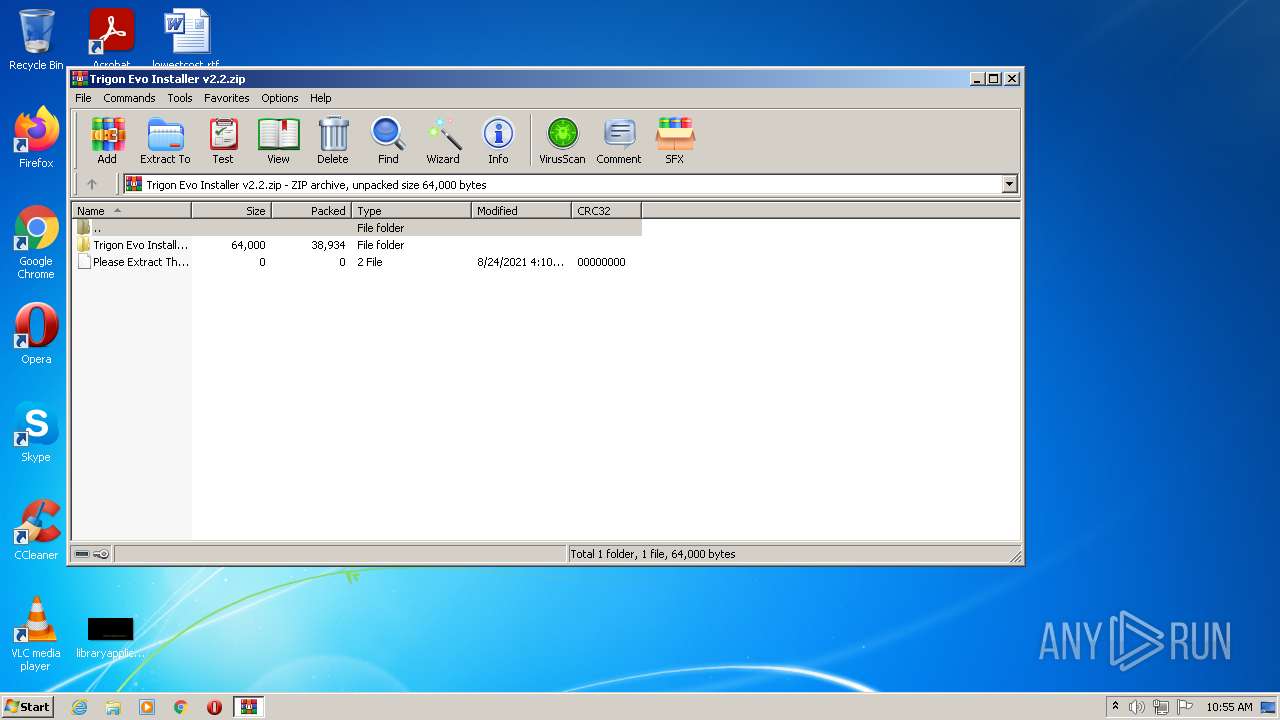This screenshot has height=720, width=1280.
Task: Start VirusScan on the archive
Action: tap(562, 141)
